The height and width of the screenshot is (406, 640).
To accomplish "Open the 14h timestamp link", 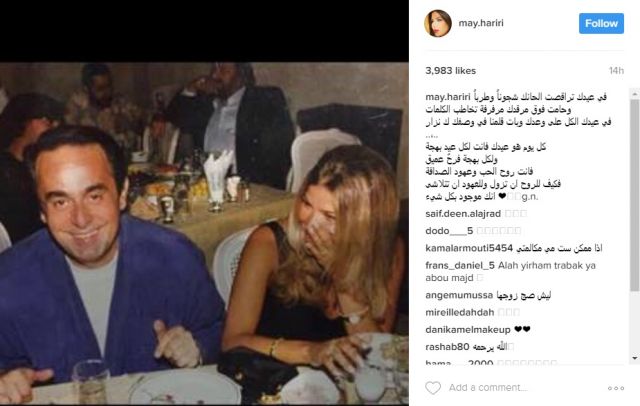I will (616, 71).
